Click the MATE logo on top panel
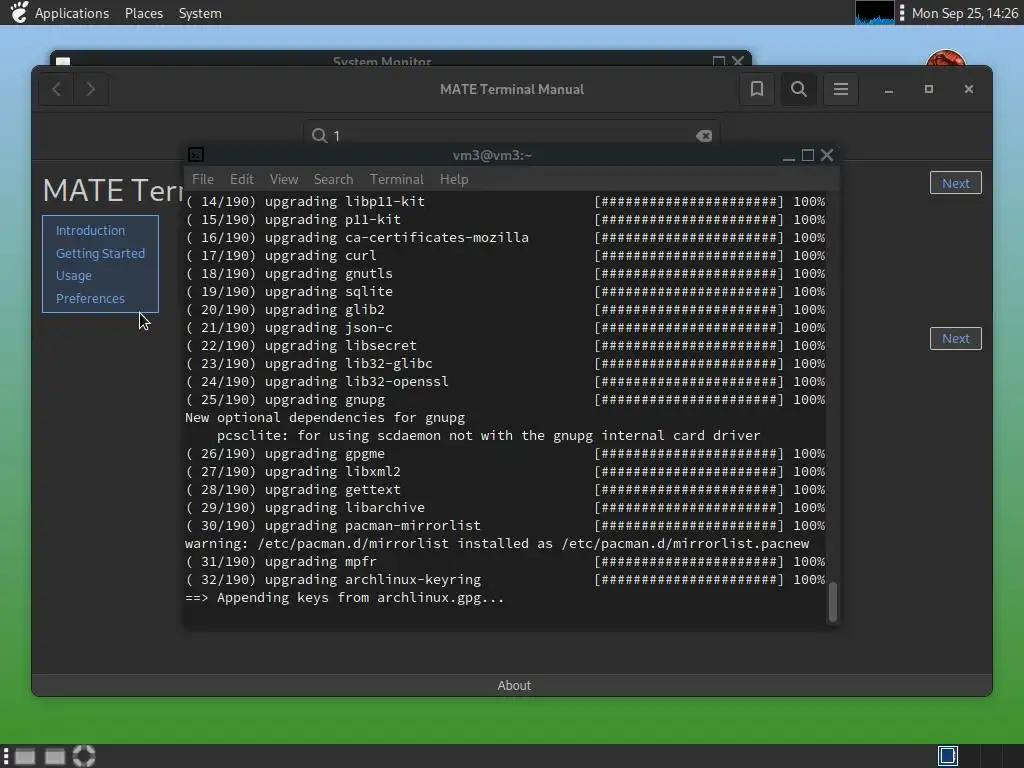This screenshot has width=1024, height=768. point(20,12)
